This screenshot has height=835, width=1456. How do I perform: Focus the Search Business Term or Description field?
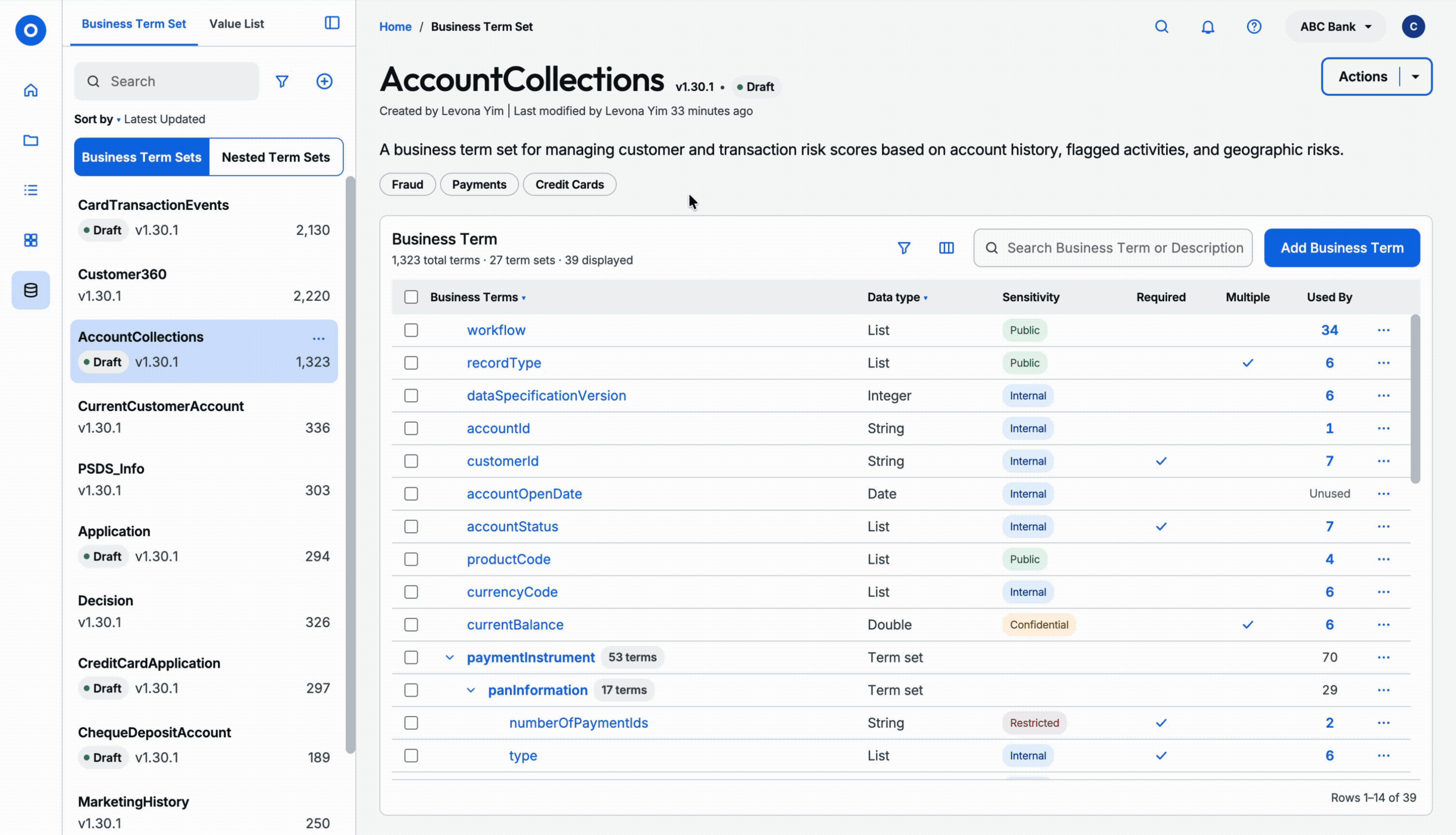click(x=1113, y=248)
